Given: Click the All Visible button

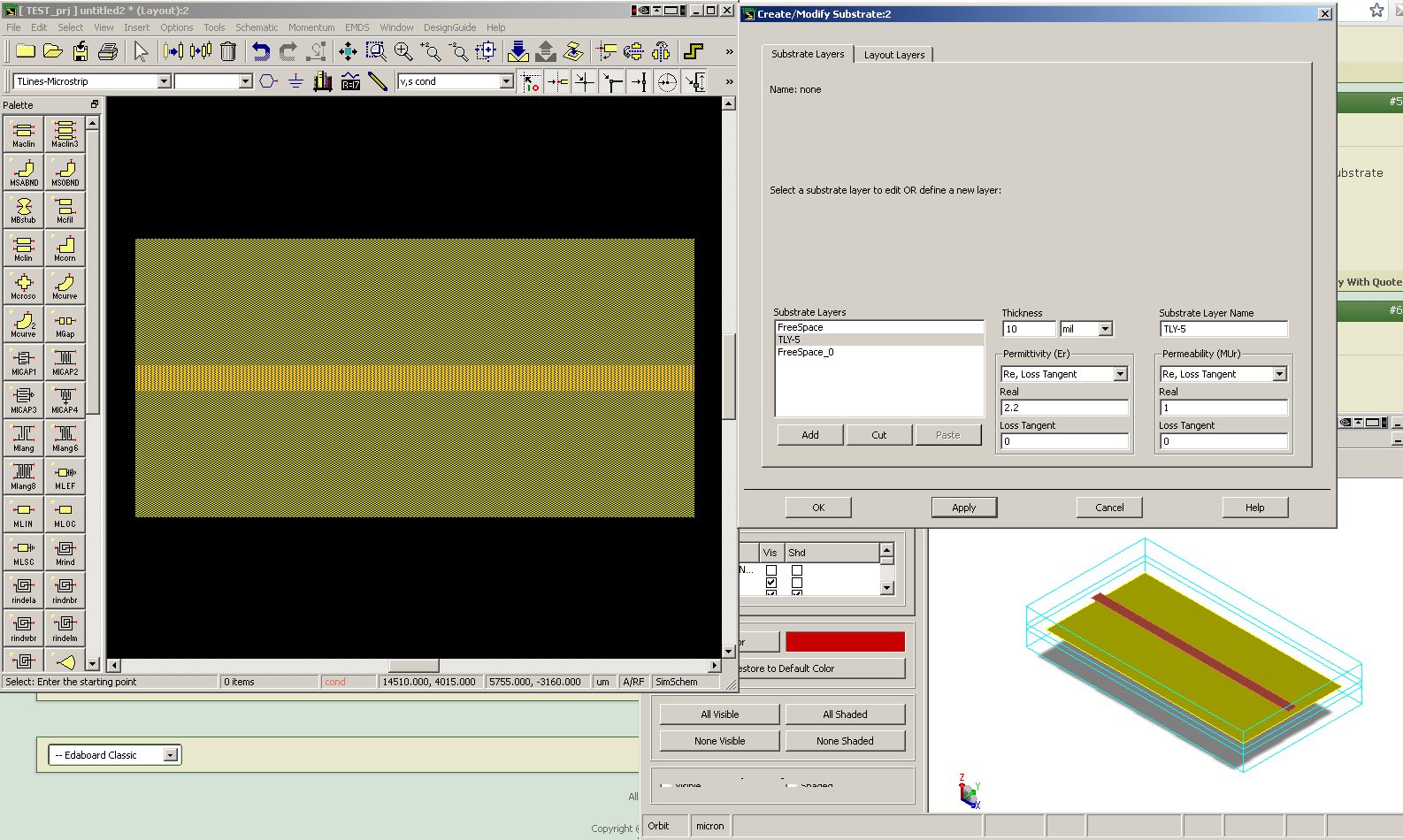Looking at the screenshot, I should (719, 714).
